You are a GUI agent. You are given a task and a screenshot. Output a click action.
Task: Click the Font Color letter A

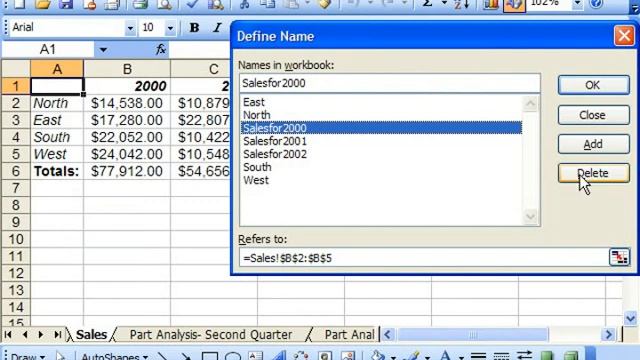pyautogui.click(x=446, y=356)
